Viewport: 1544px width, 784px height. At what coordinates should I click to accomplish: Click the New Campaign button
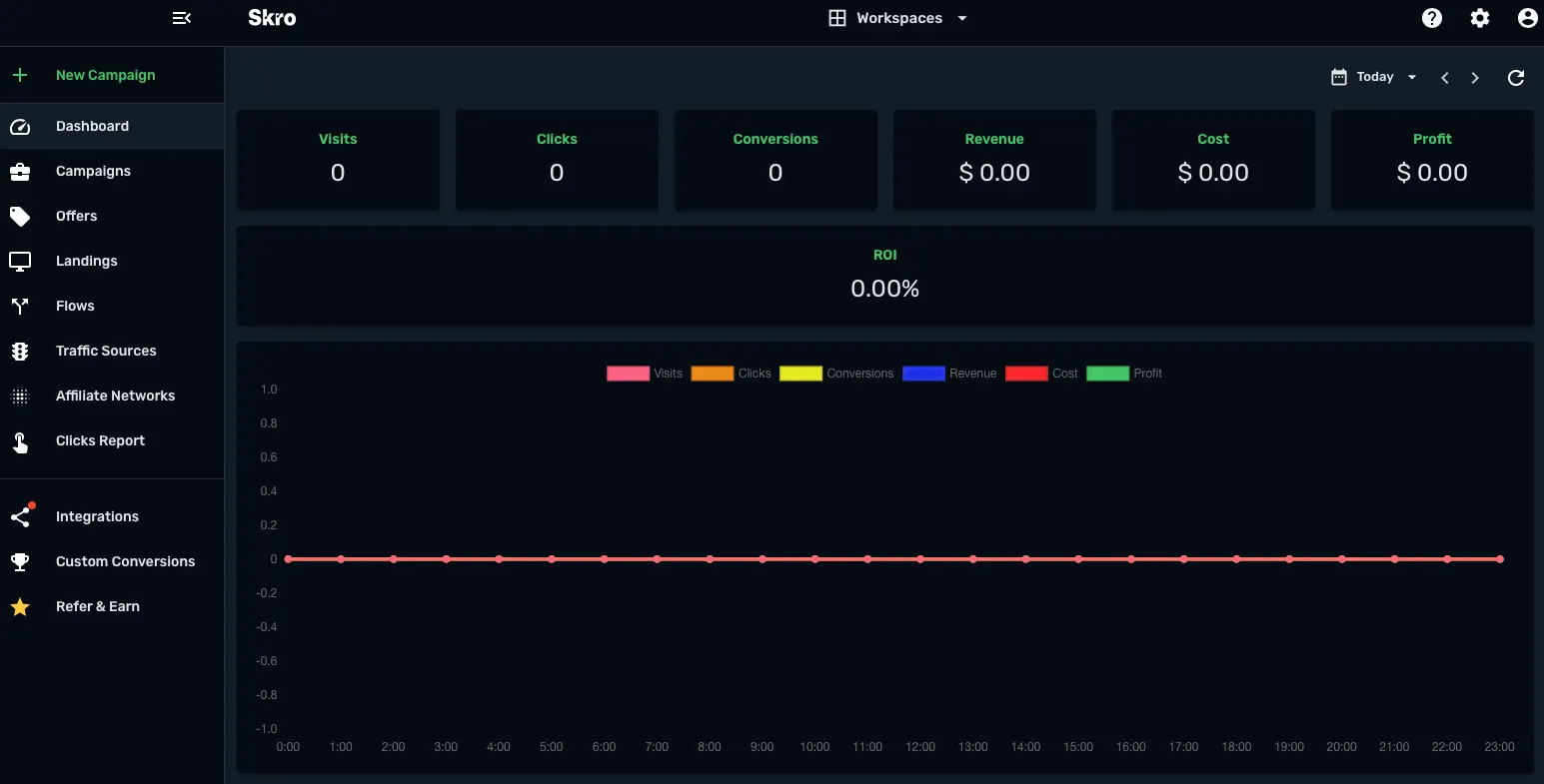pyautogui.click(x=105, y=75)
